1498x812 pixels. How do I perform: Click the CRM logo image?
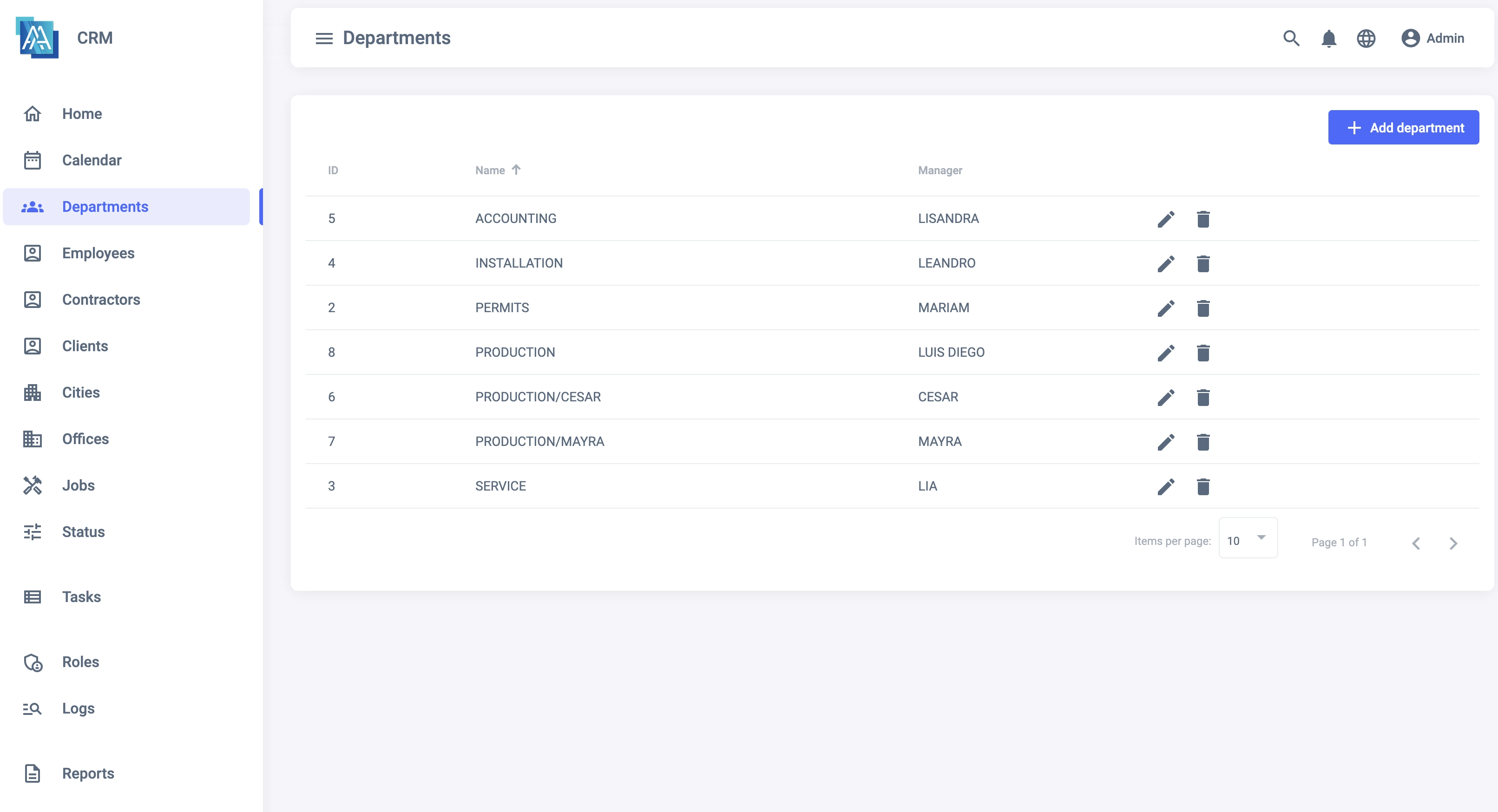37,38
